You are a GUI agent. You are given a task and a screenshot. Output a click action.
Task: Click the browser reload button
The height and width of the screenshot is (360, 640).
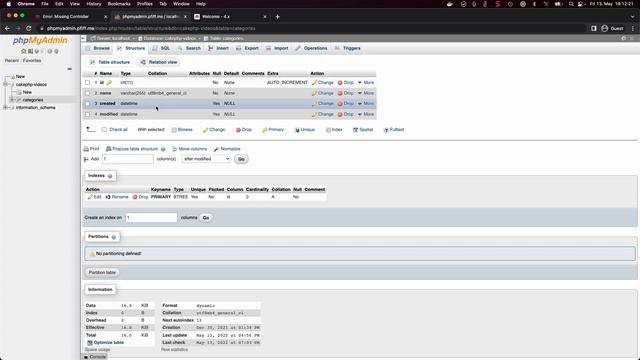click(x=29, y=28)
